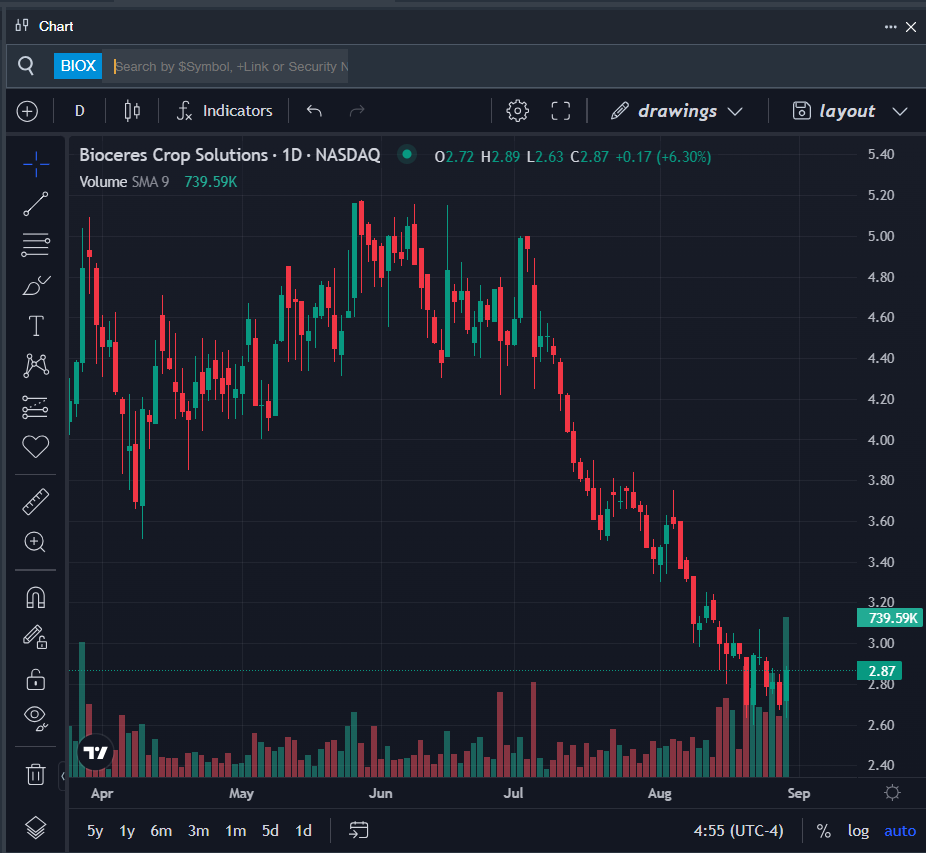
Task: Set the range to 3m
Action: 198,831
